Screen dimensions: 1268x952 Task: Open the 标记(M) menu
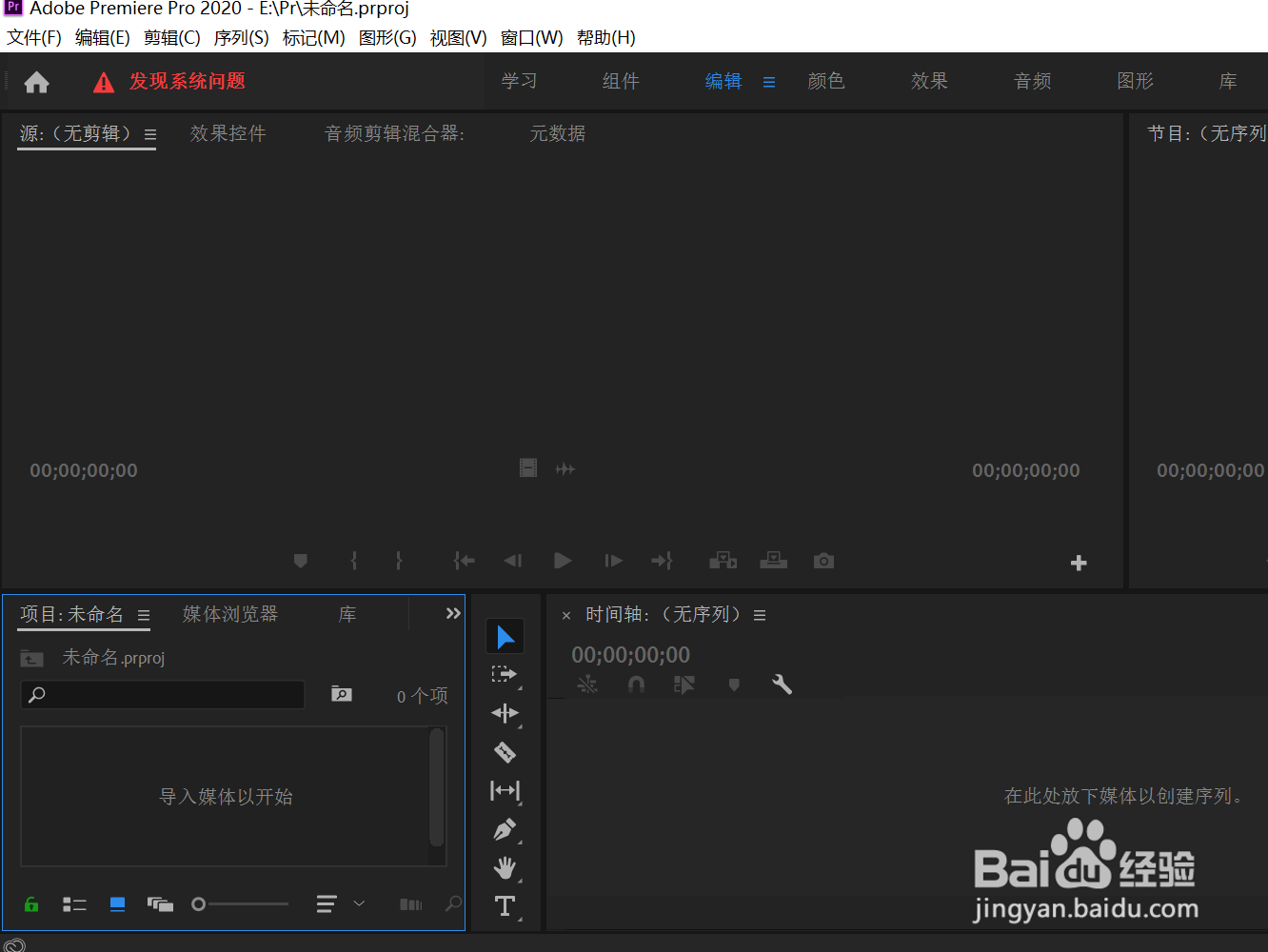click(x=314, y=38)
